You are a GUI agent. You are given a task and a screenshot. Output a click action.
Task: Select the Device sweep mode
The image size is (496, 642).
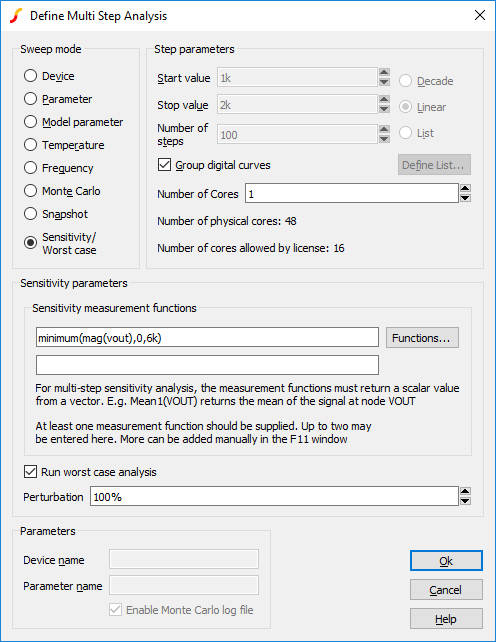[x=49, y=76]
